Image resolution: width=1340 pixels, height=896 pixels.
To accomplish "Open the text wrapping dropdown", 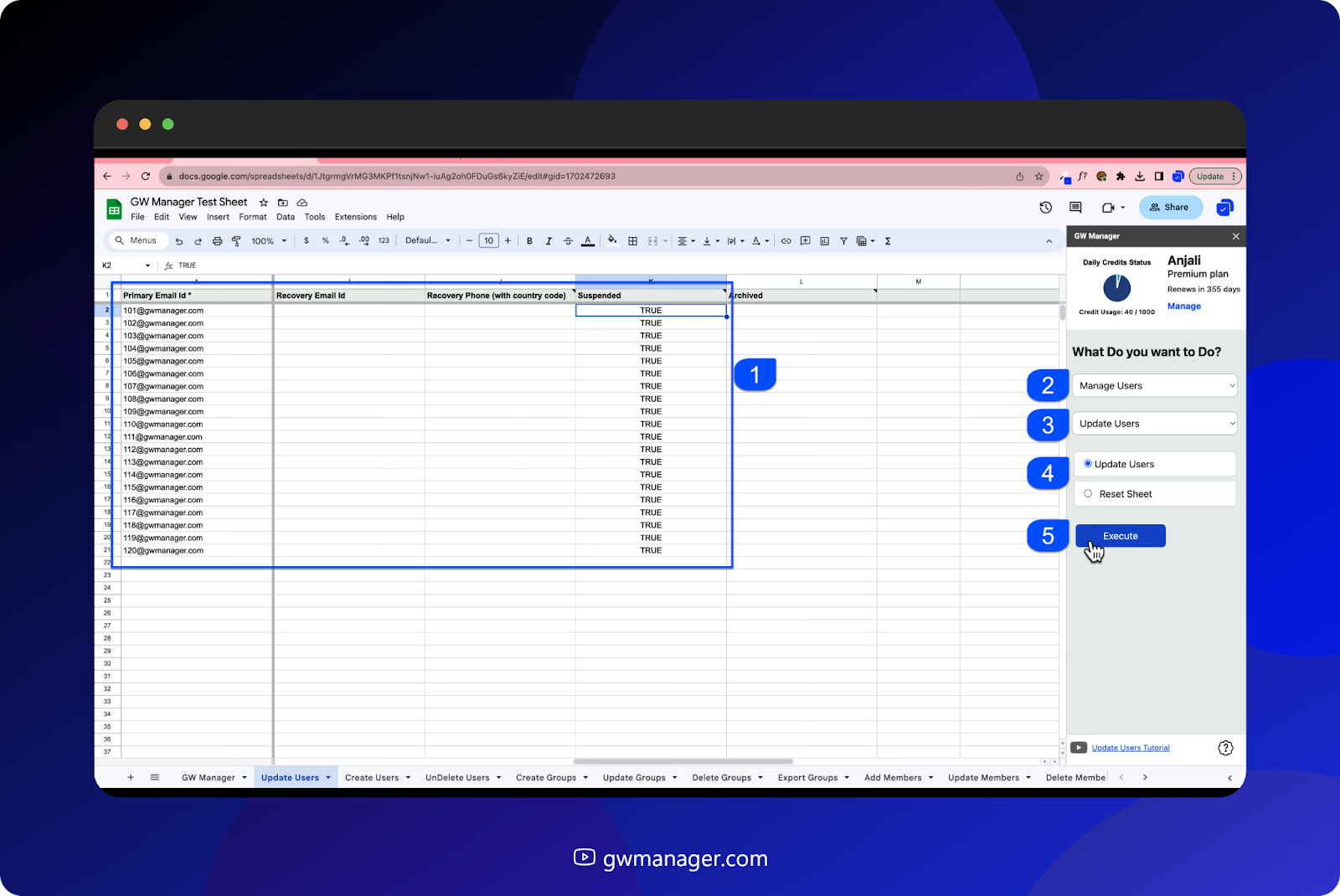I will click(735, 241).
